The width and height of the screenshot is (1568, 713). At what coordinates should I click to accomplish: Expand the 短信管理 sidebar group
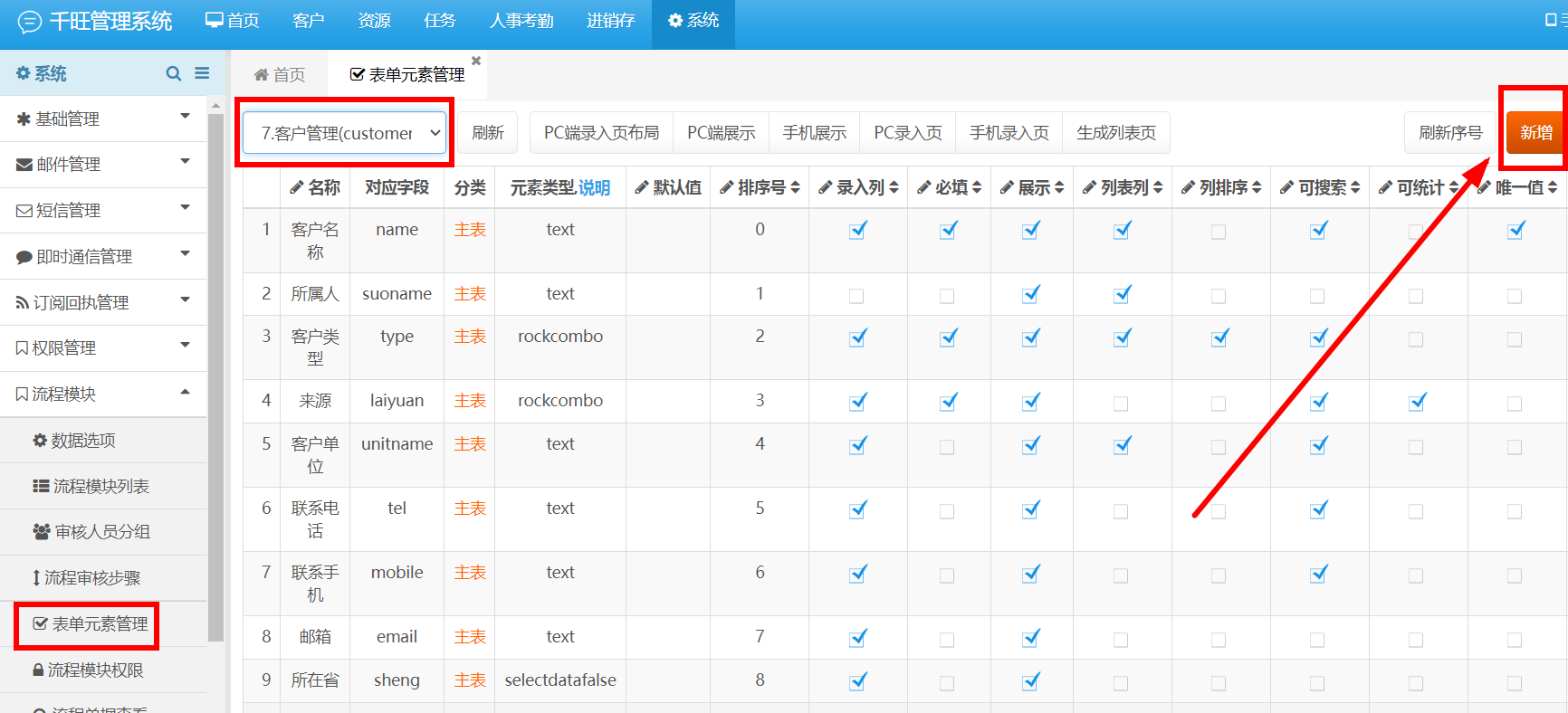[103, 210]
